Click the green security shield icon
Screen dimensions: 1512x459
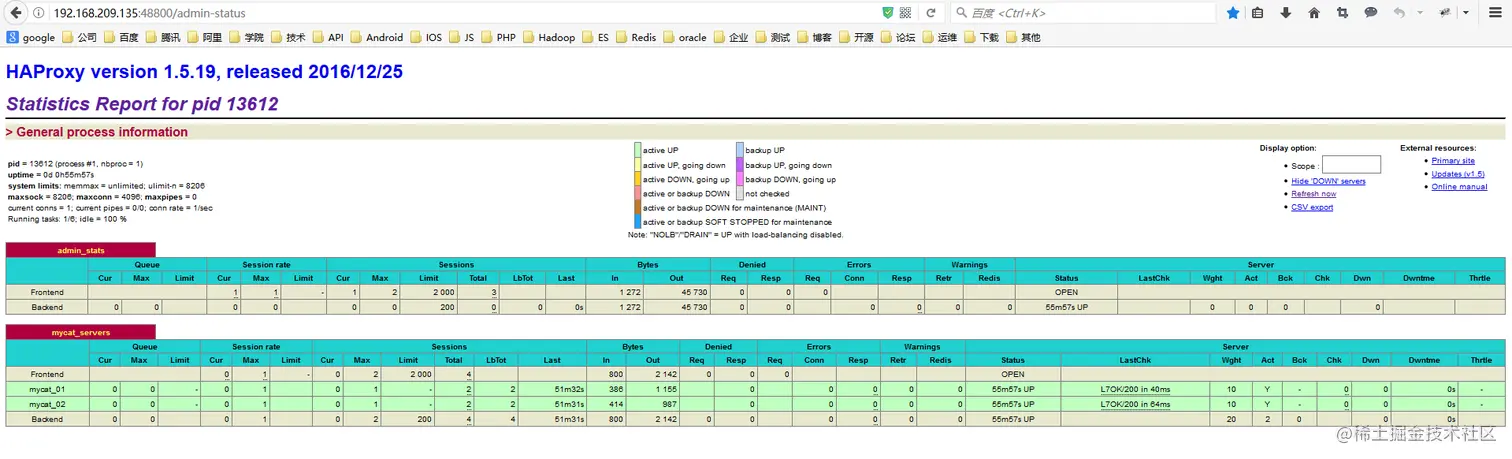click(888, 13)
